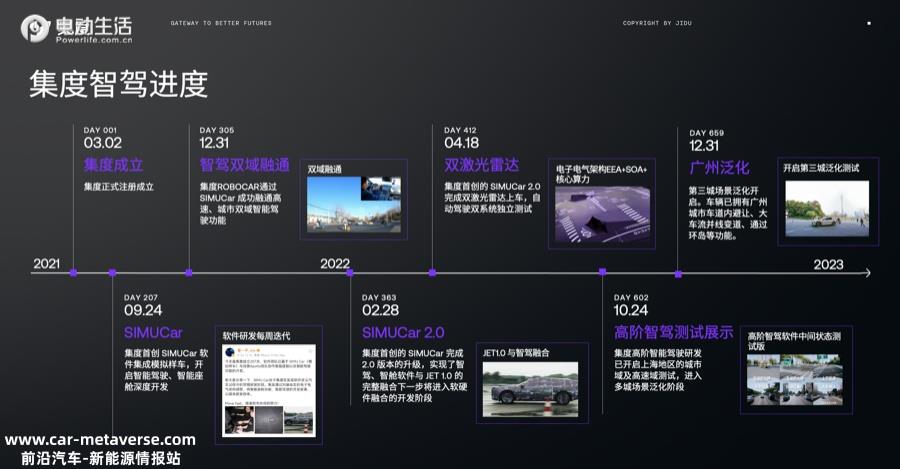
Task: Select the purple SIMUCar heading under 09.24
Action: pyautogui.click(x=153, y=332)
